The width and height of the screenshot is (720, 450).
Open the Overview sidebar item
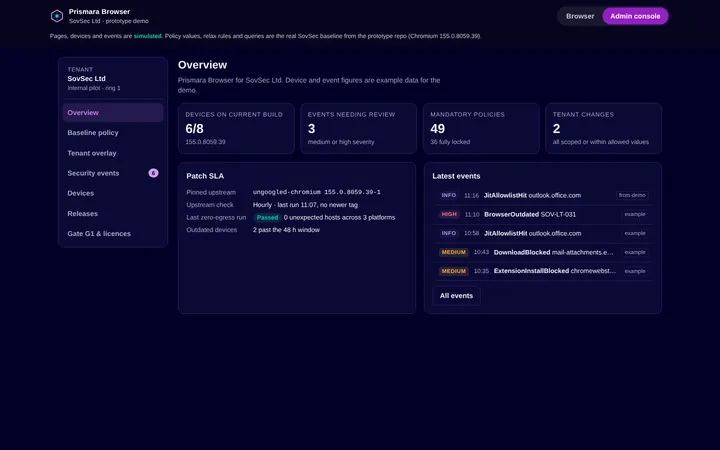pyautogui.click(x=113, y=112)
